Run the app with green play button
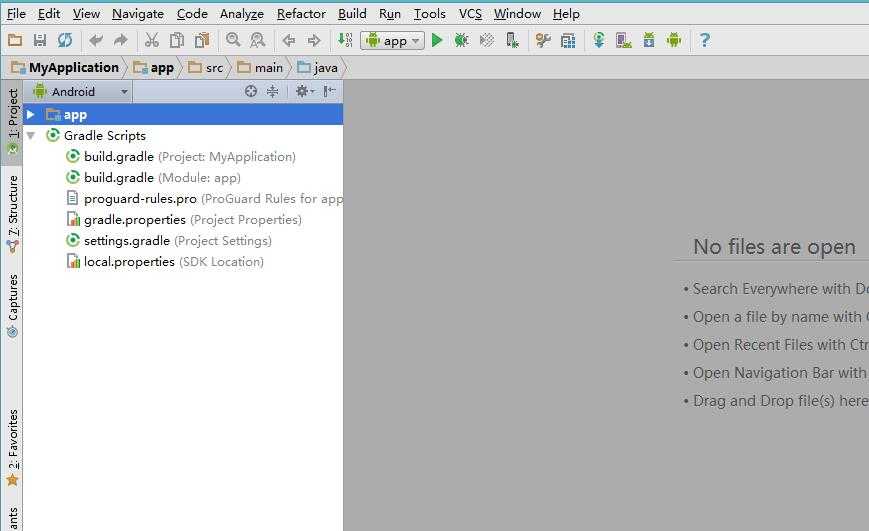 437,40
